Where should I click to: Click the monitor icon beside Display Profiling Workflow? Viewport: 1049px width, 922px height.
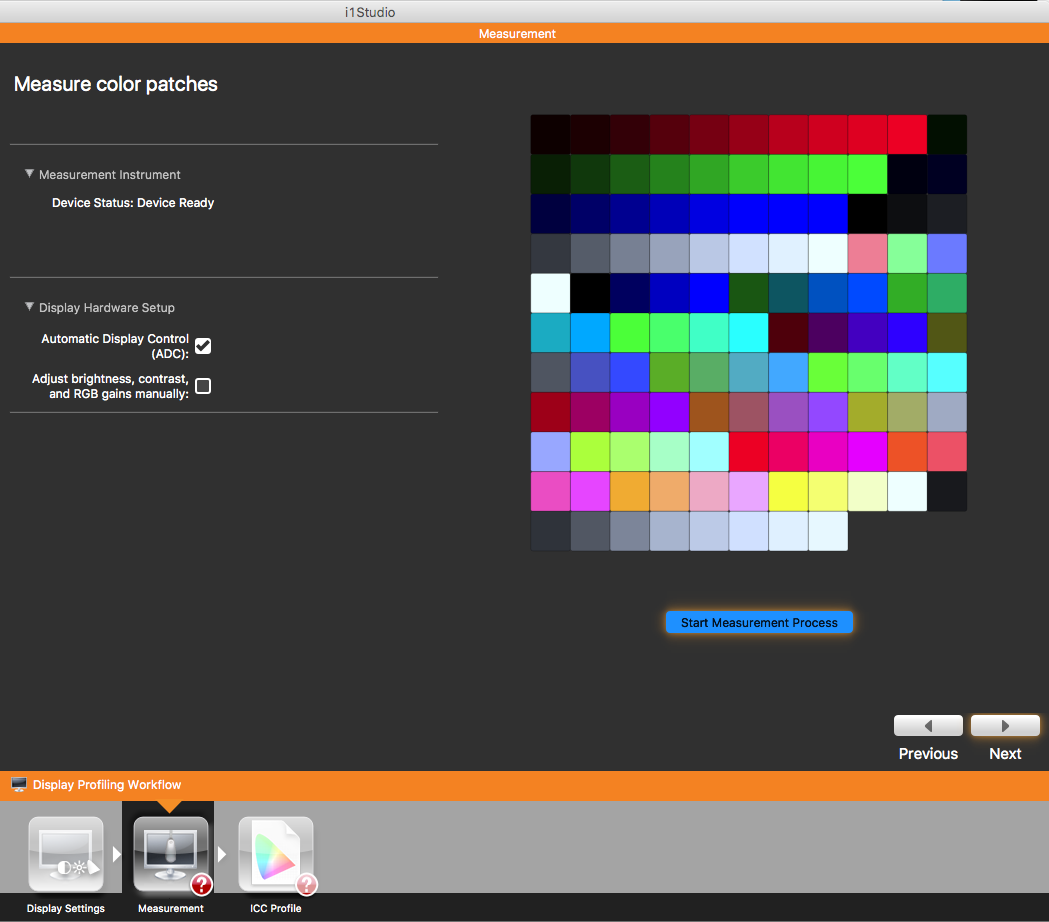pyautogui.click(x=19, y=785)
